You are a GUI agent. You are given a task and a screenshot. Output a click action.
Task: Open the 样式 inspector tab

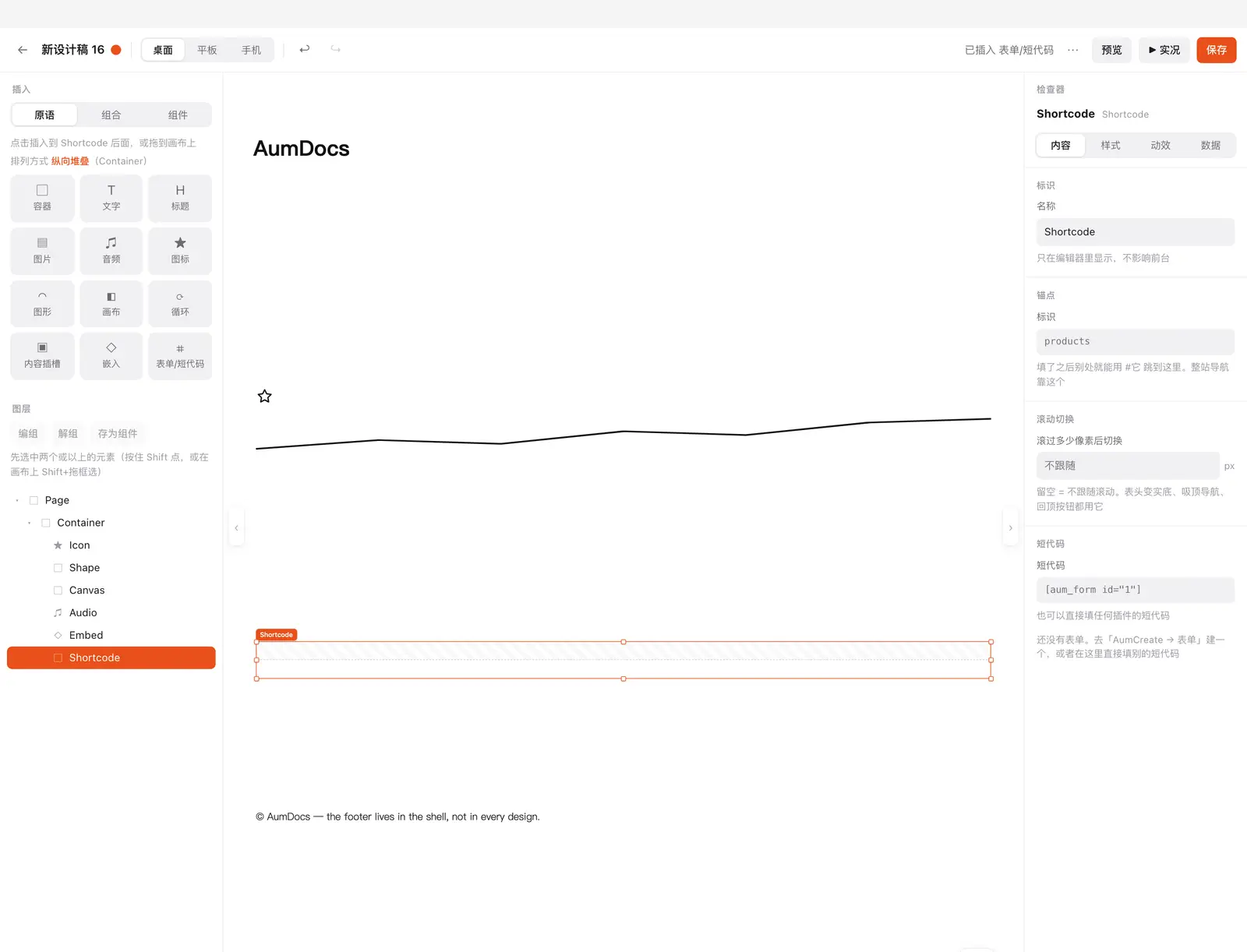(1111, 145)
